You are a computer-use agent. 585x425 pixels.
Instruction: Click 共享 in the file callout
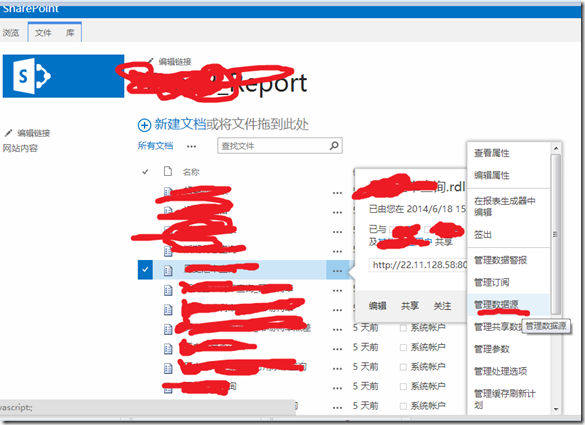click(x=410, y=306)
